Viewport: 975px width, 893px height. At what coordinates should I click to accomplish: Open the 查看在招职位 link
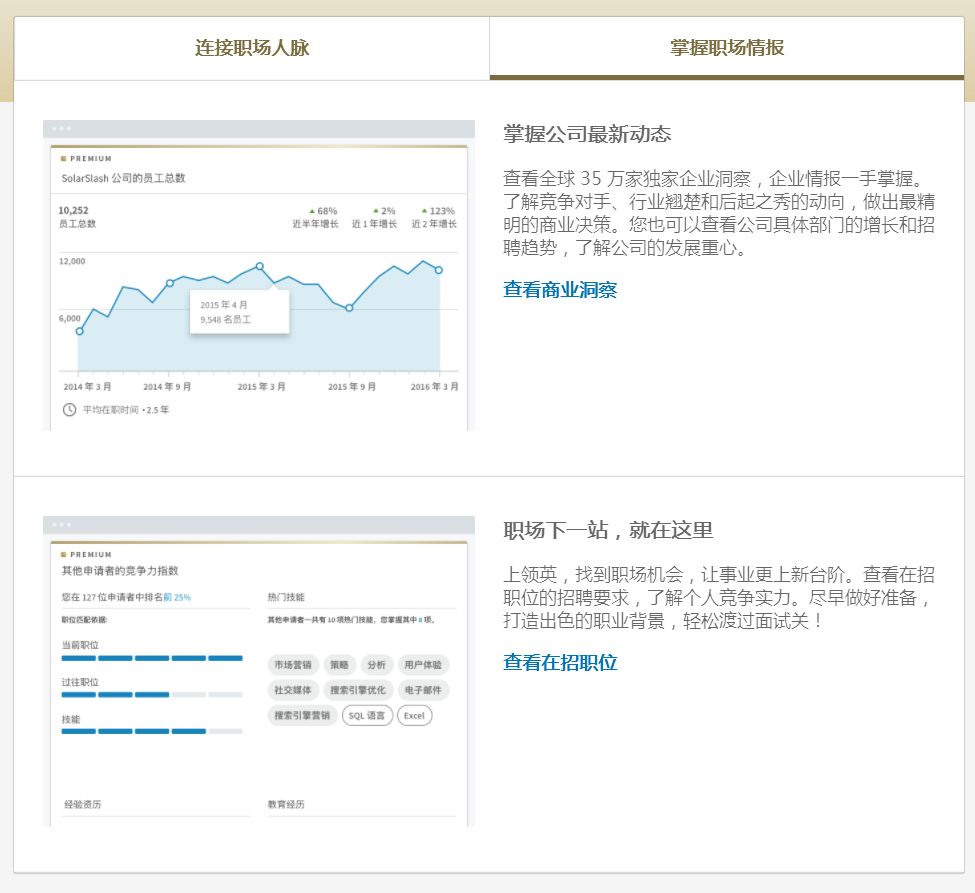pos(560,662)
